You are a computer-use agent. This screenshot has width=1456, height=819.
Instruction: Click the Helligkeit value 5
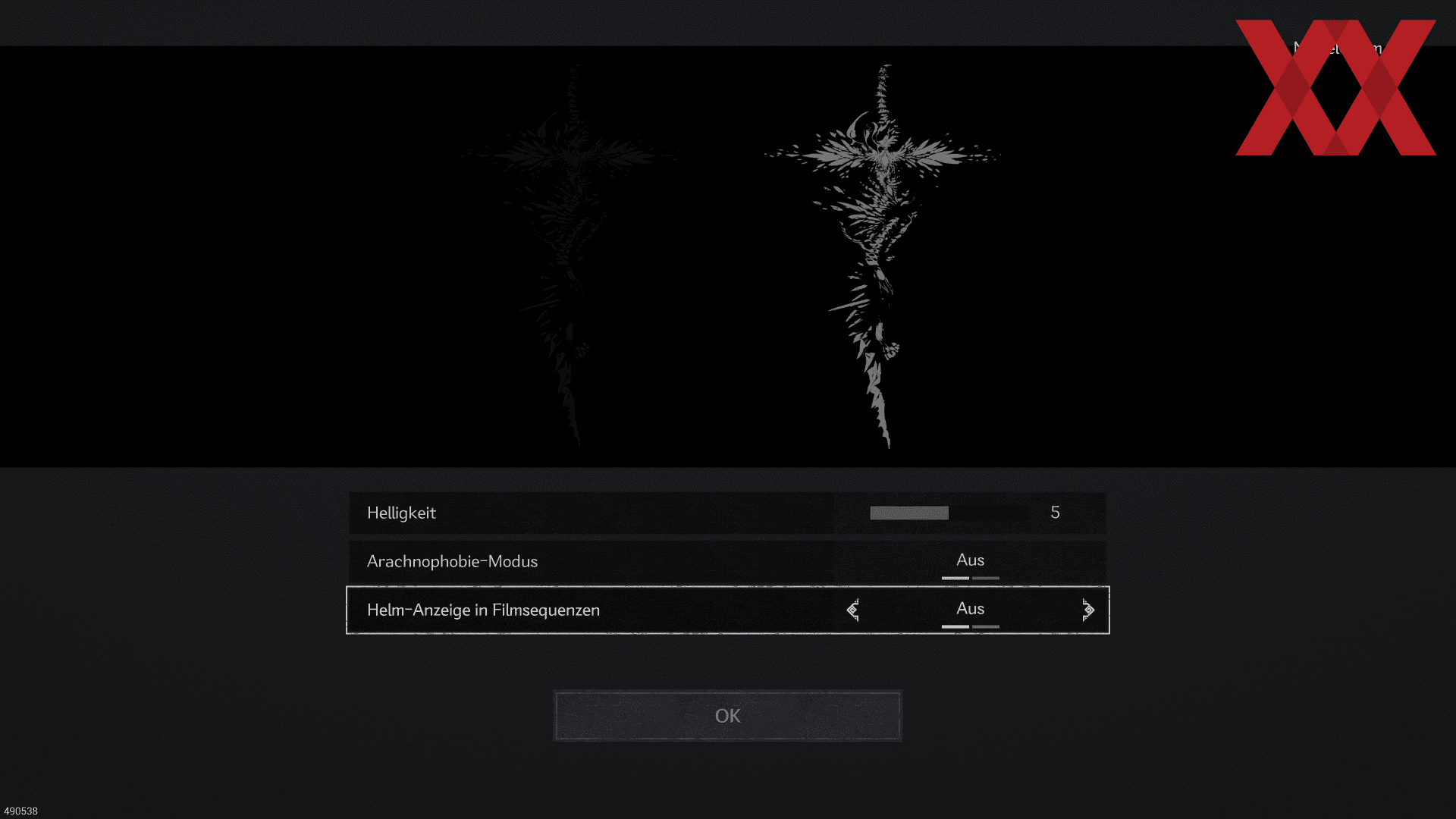1055,513
